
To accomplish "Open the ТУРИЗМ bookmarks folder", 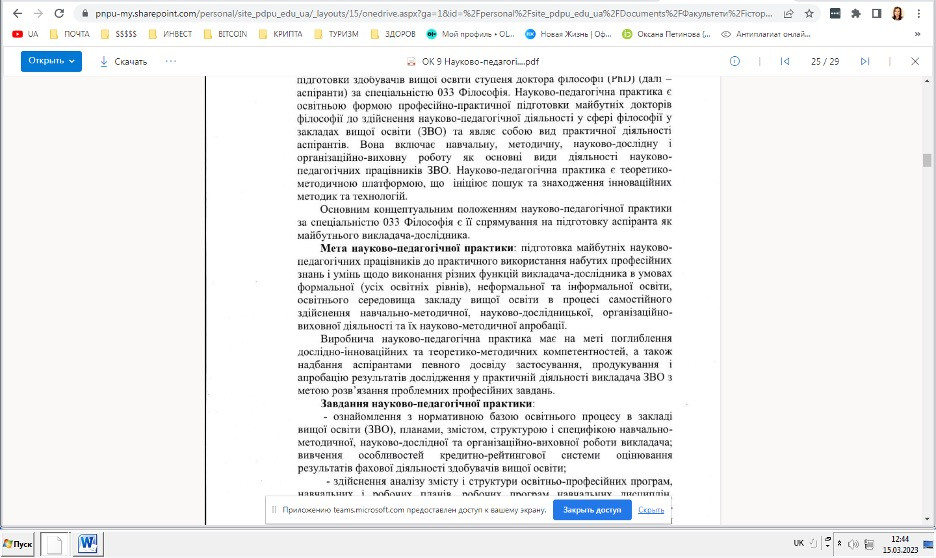I will point(336,34).
